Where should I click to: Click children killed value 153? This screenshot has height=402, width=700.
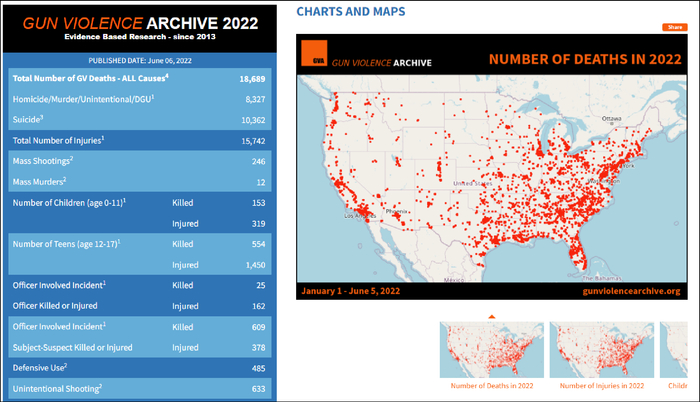click(258, 203)
